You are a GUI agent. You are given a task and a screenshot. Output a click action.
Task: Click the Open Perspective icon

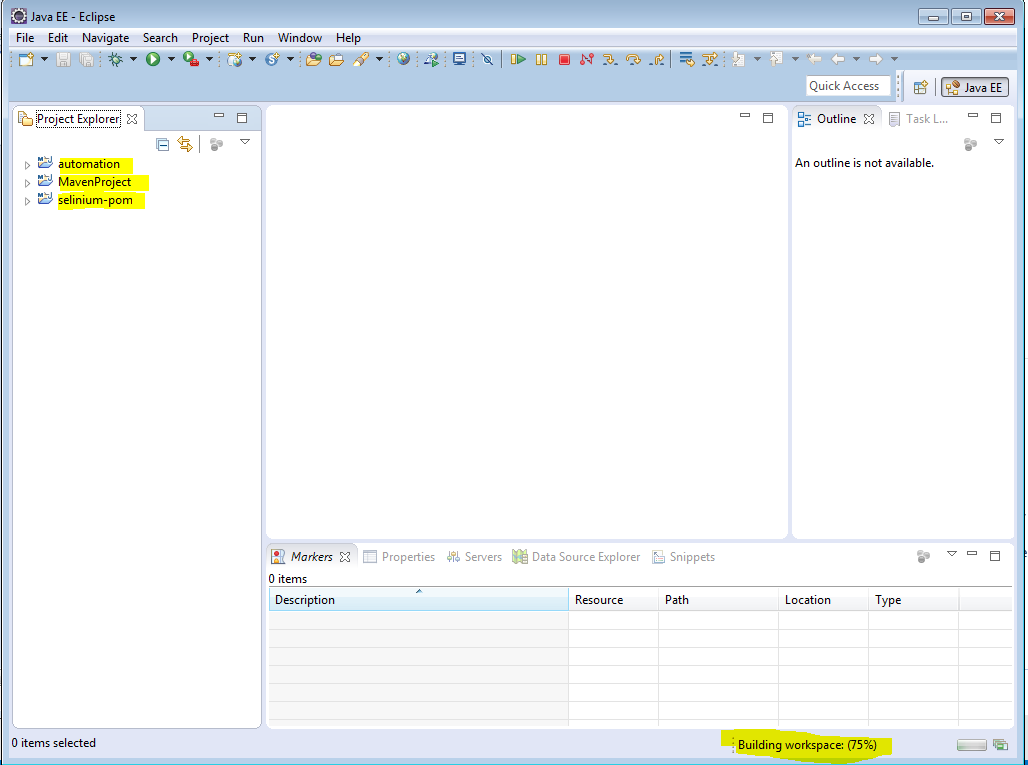(x=920, y=87)
